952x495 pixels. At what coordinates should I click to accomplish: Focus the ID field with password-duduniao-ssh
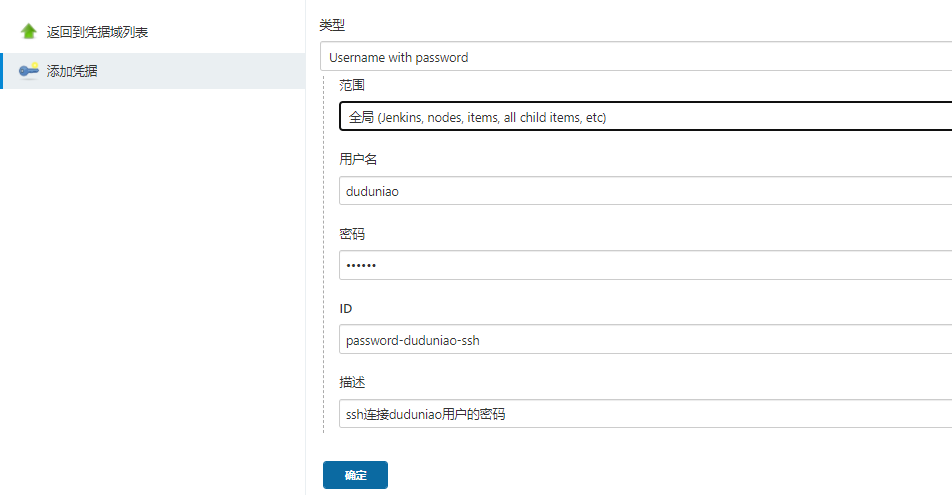646,340
